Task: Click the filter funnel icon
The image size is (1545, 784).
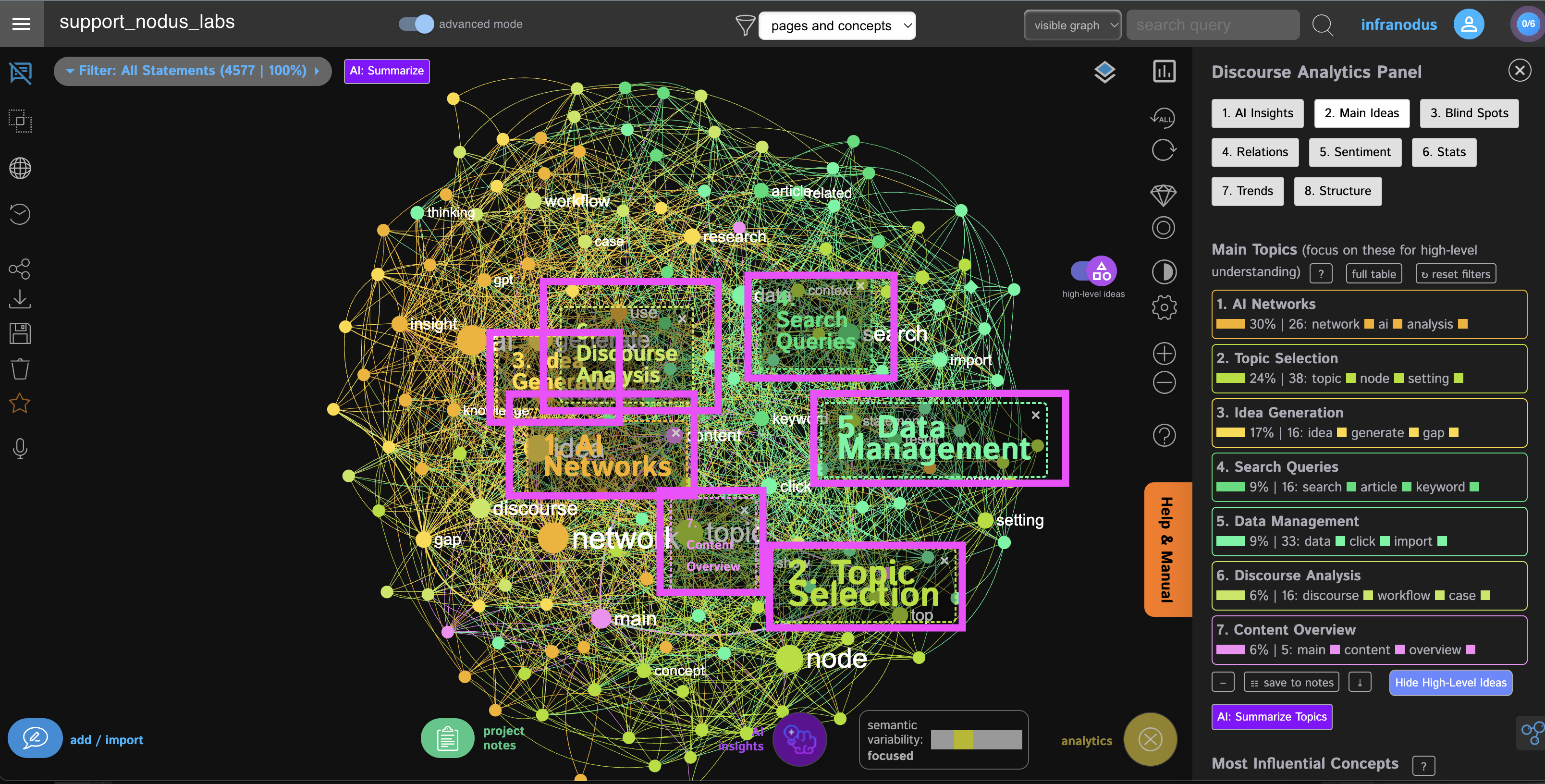Action: pos(745,25)
